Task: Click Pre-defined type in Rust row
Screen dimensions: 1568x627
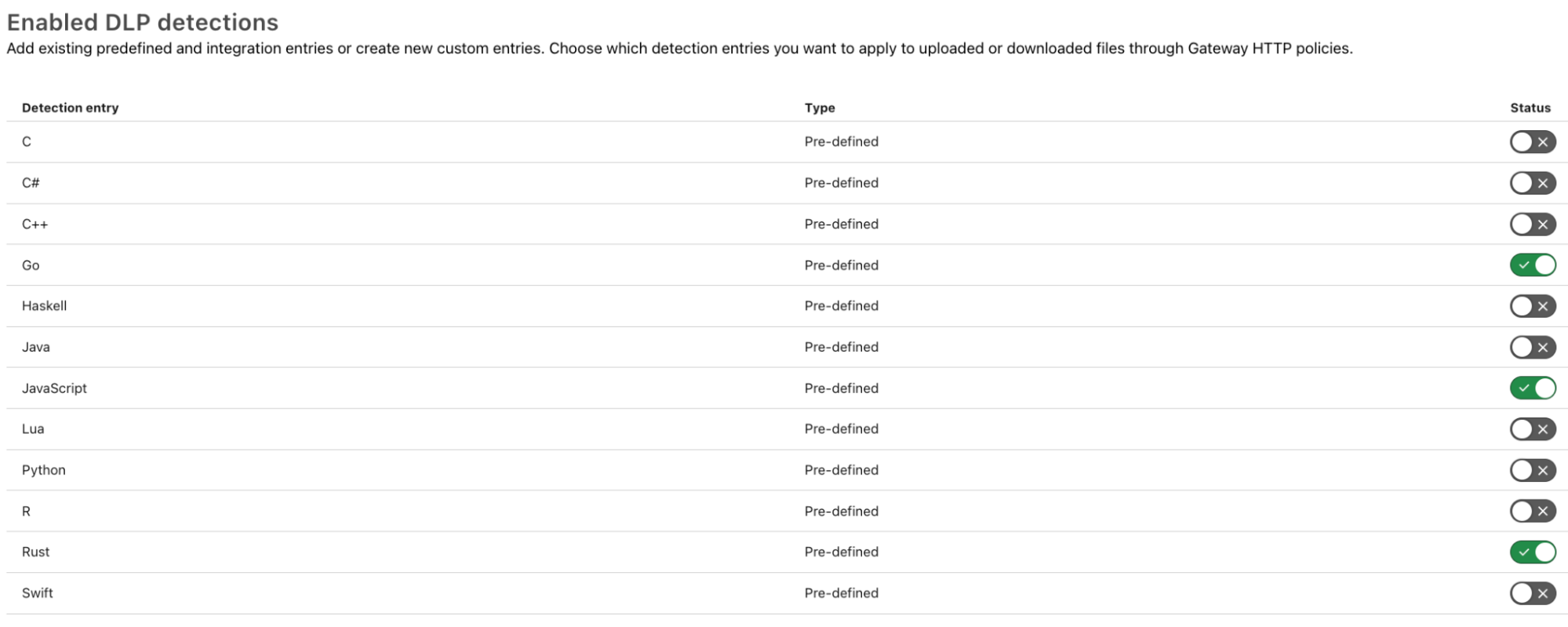Action: [841, 552]
